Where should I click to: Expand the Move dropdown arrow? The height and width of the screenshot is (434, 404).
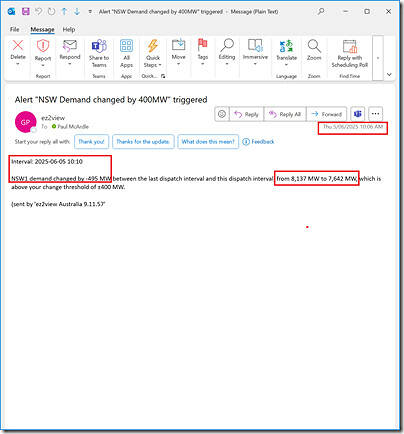(x=178, y=64)
